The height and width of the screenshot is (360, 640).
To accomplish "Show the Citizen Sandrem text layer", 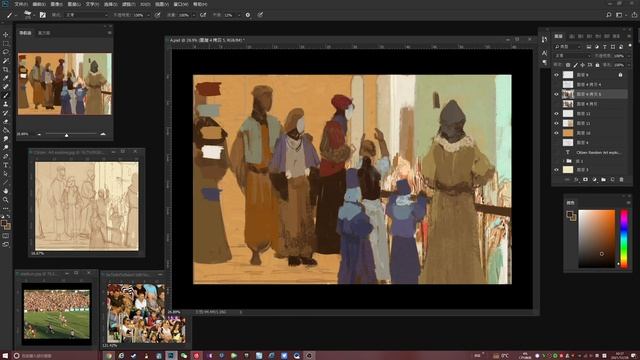I will [556, 152].
